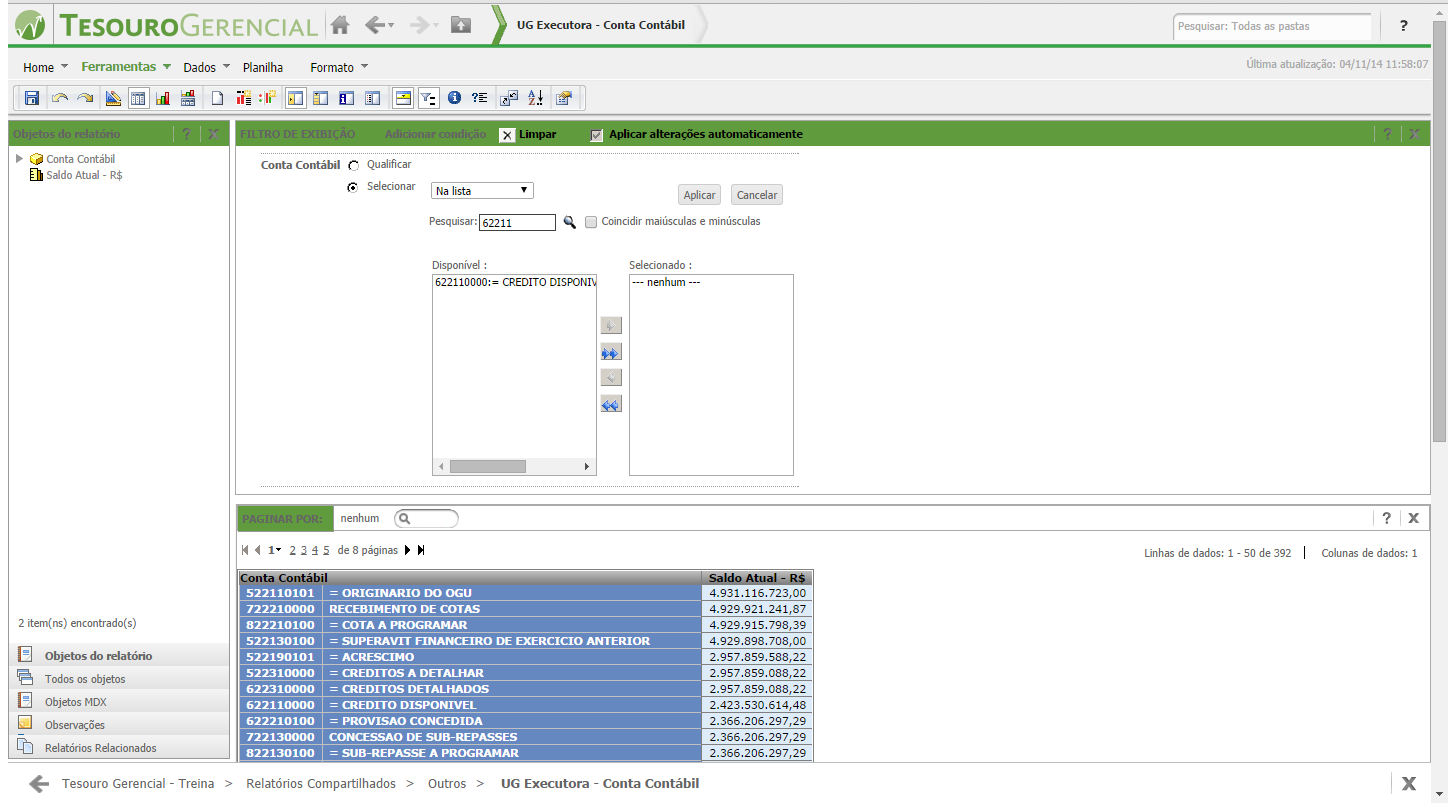Open help question mark at top right
This screenshot has height=810, width=1455.
point(1404,26)
